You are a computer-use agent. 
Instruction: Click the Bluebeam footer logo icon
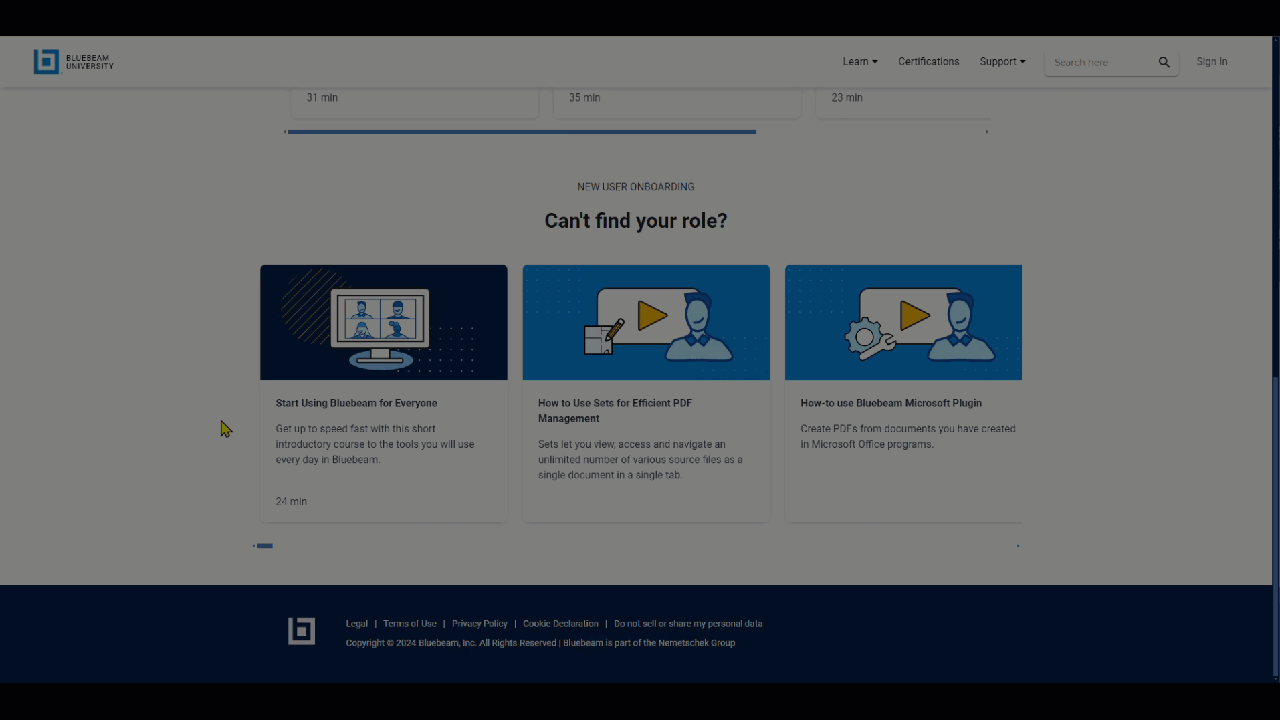tap(301, 631)
